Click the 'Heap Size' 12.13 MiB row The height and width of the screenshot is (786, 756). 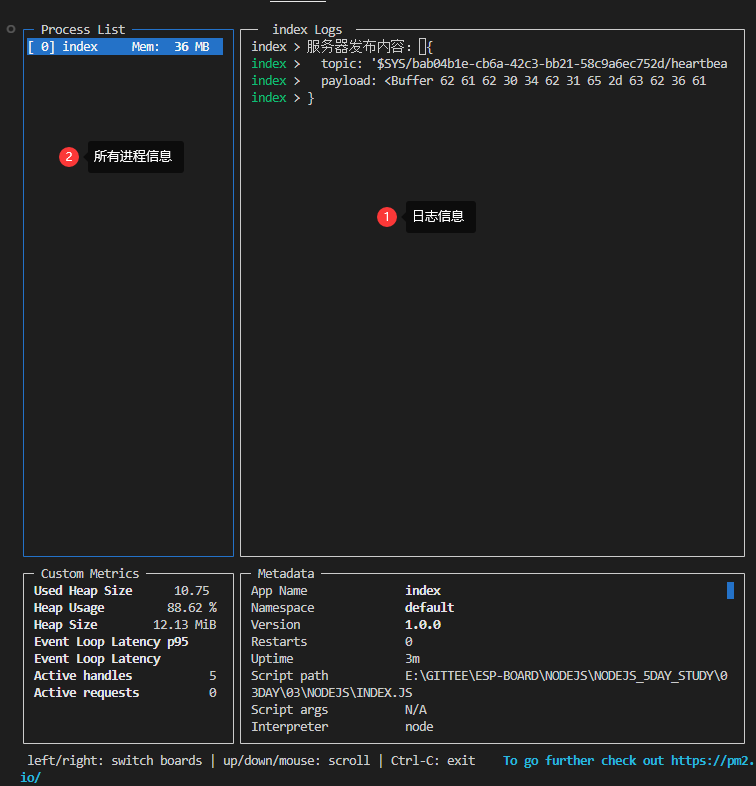(125, 625)
